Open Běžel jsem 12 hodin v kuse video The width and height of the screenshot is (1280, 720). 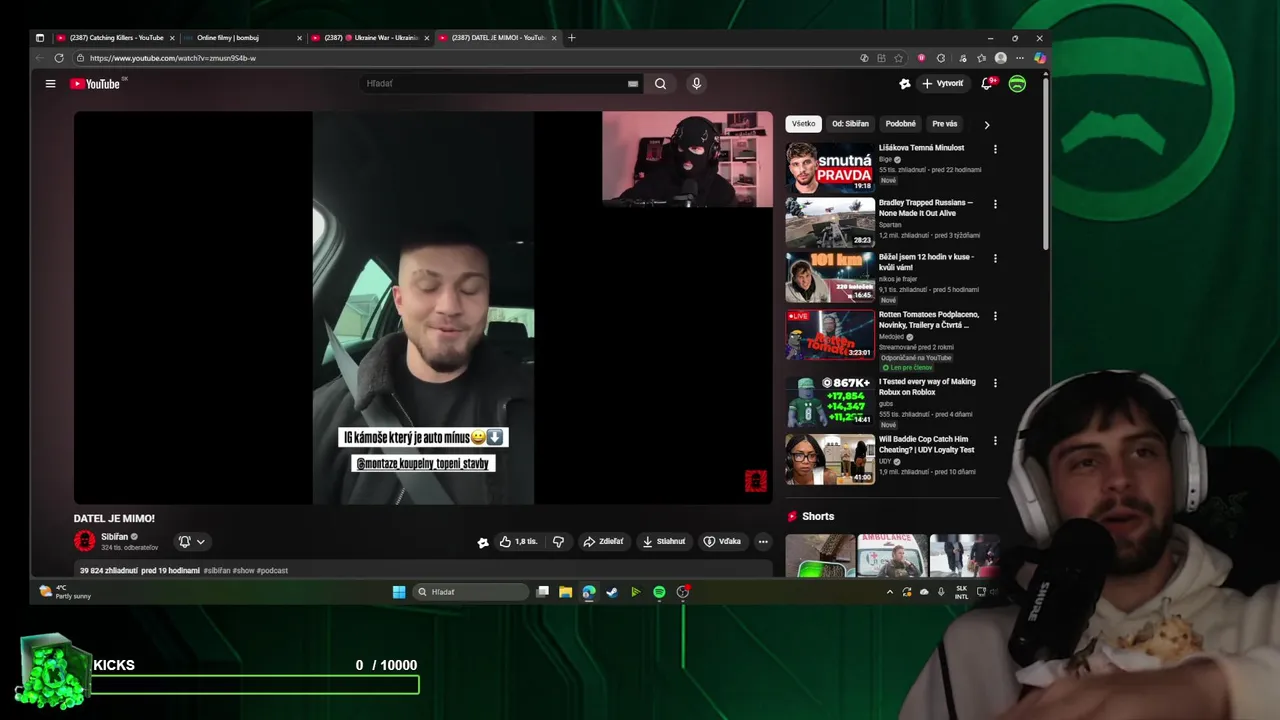coord(830,277)
